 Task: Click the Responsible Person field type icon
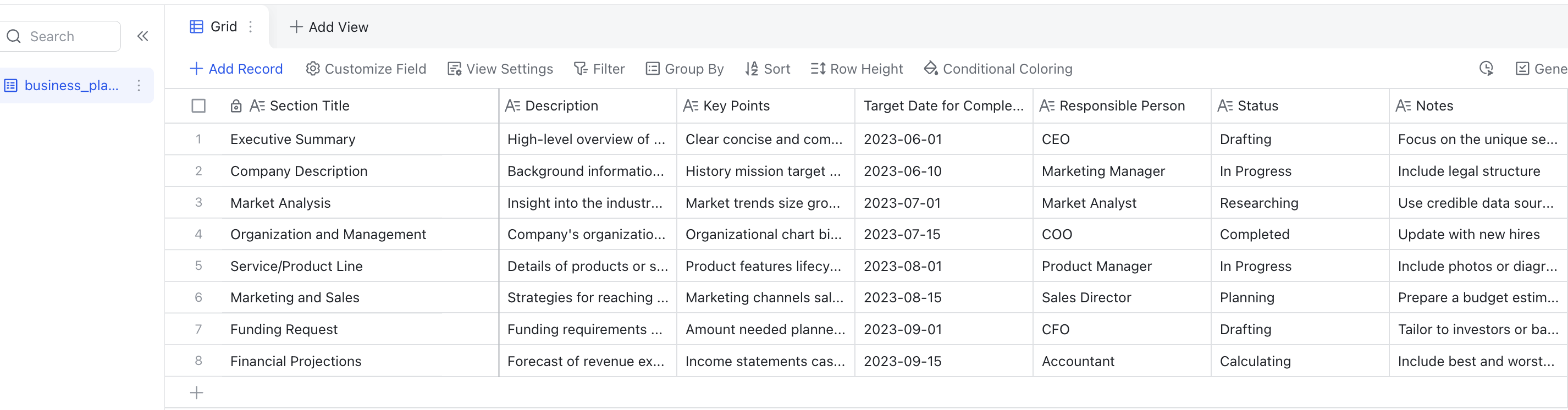1047,107
